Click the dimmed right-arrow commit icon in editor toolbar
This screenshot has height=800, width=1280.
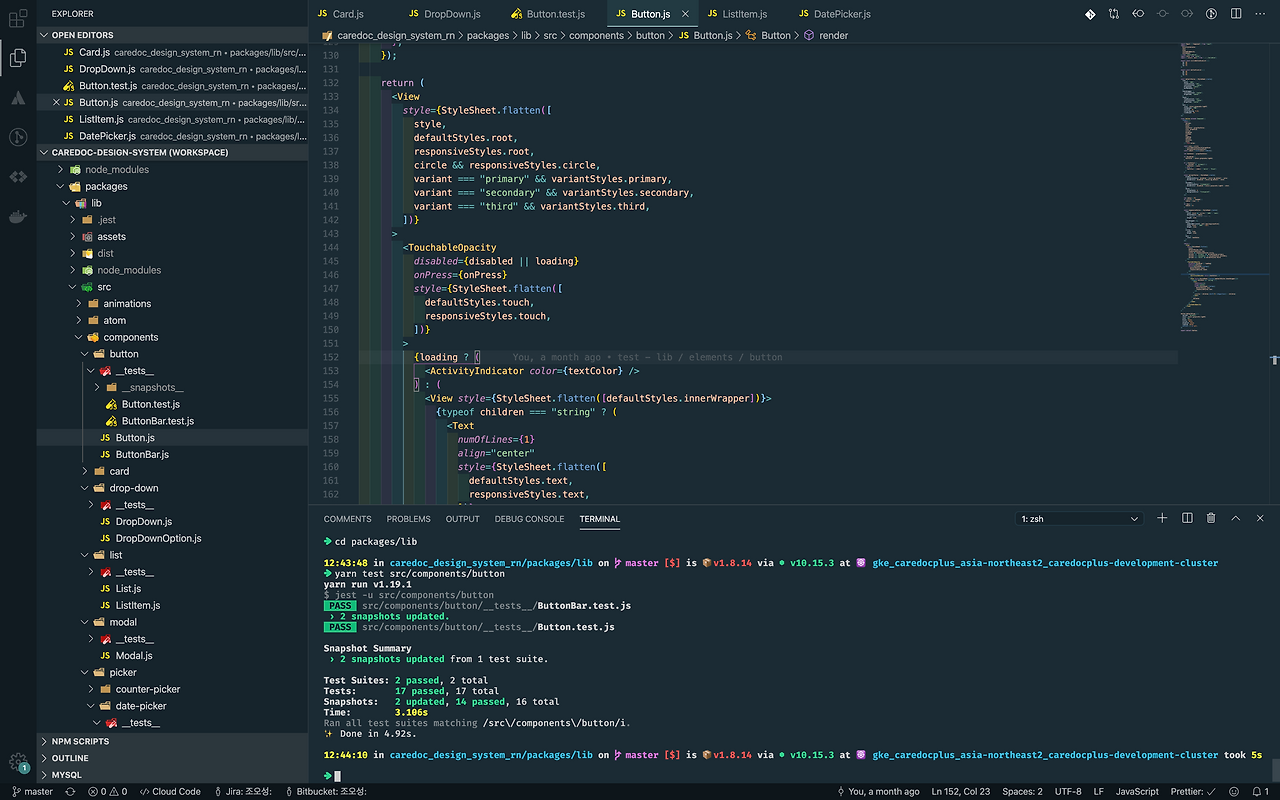tap(1186, 14)
